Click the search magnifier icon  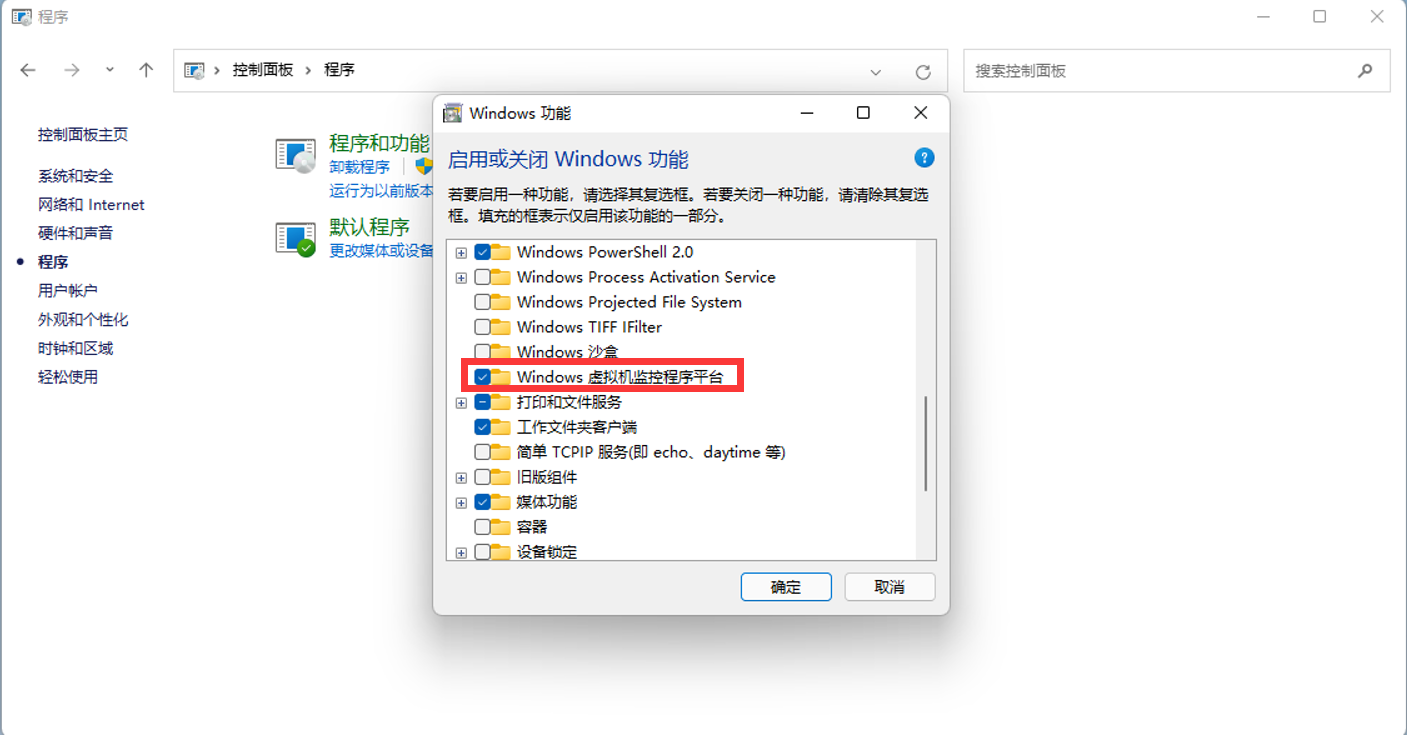tap(1365, 71)
